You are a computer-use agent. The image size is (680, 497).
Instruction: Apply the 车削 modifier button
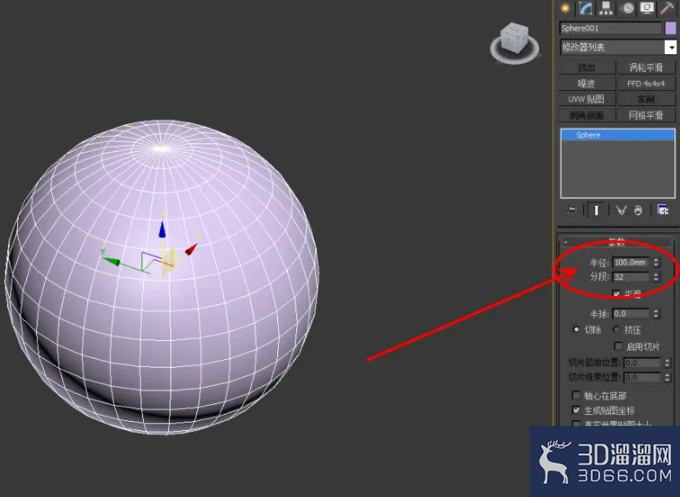[x=646, y=99]
